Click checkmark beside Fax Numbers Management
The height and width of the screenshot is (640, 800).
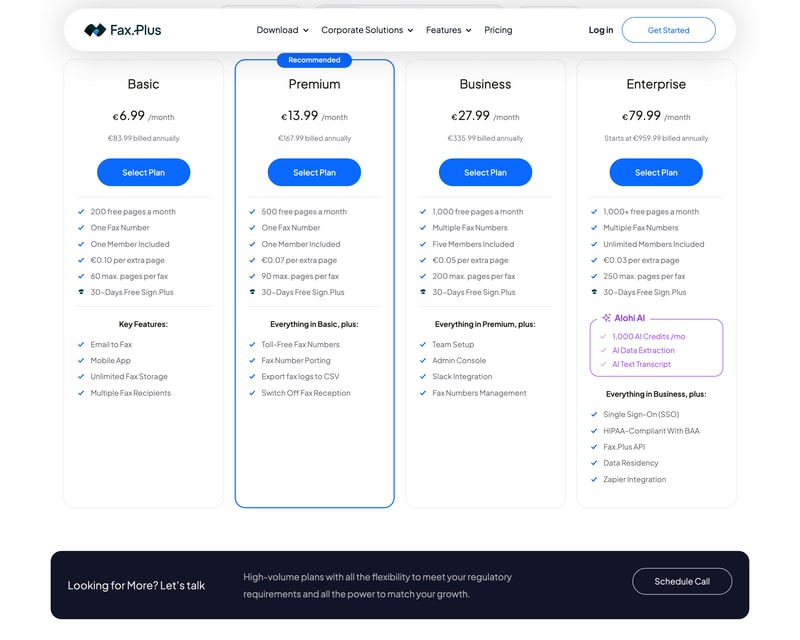[x=422, y=393]
